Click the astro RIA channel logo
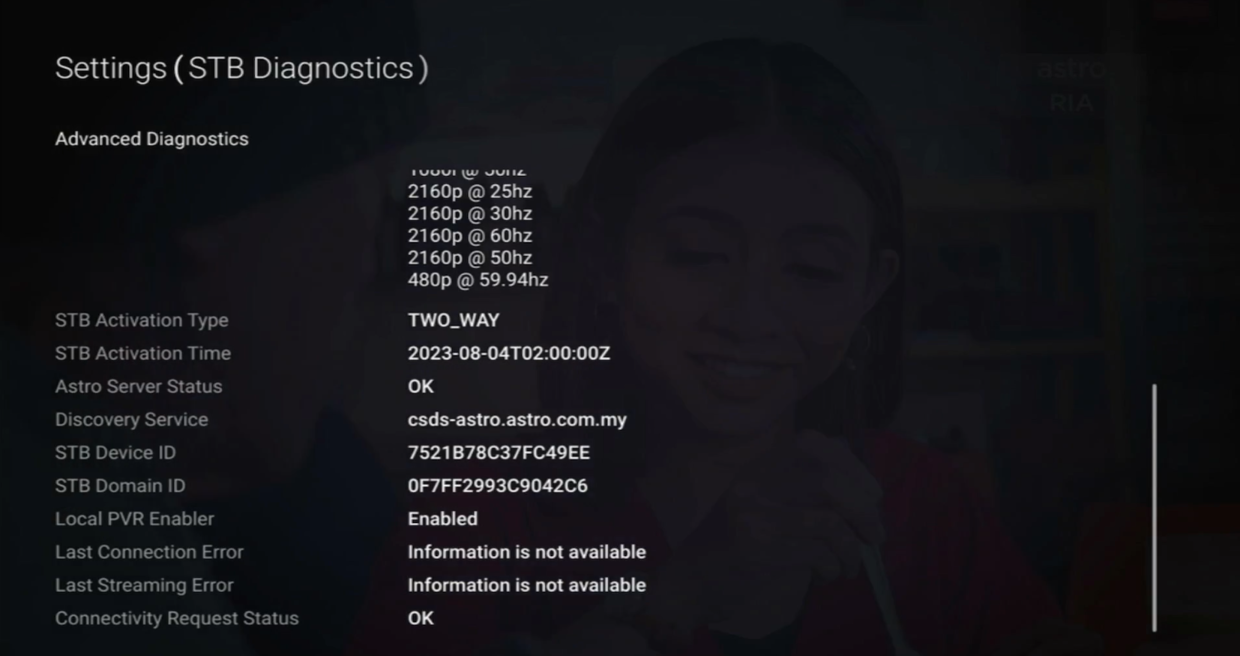Viewport: 1240px width, 656px height. pos(1071,85)
